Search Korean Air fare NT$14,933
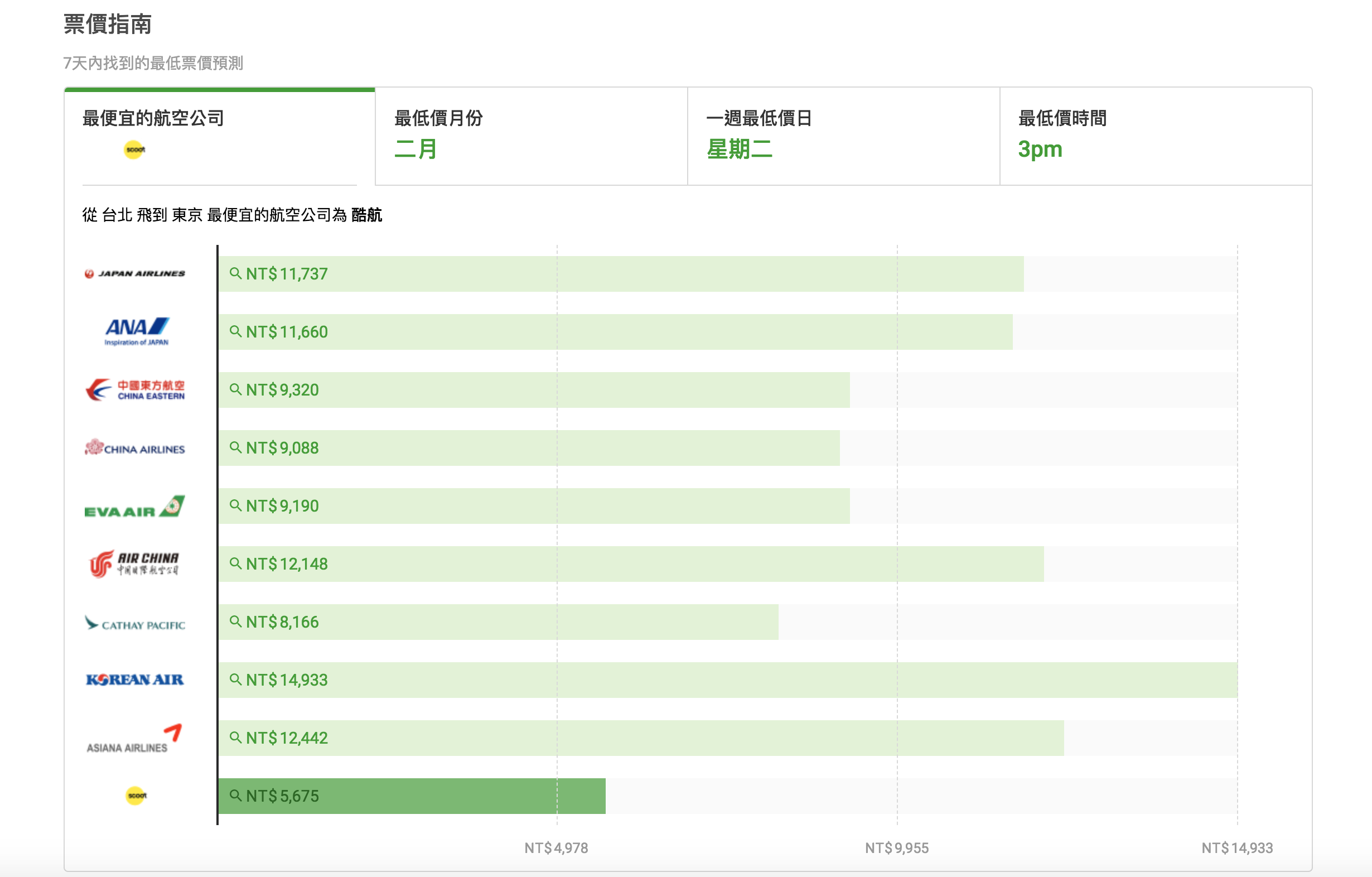 click(x=728, y=680)
